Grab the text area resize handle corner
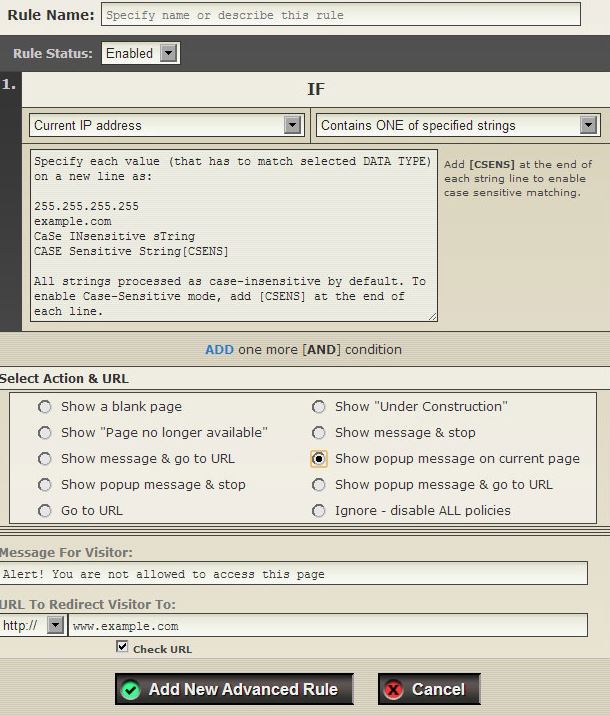The image size is (610, 715). [x=433, y=316]
